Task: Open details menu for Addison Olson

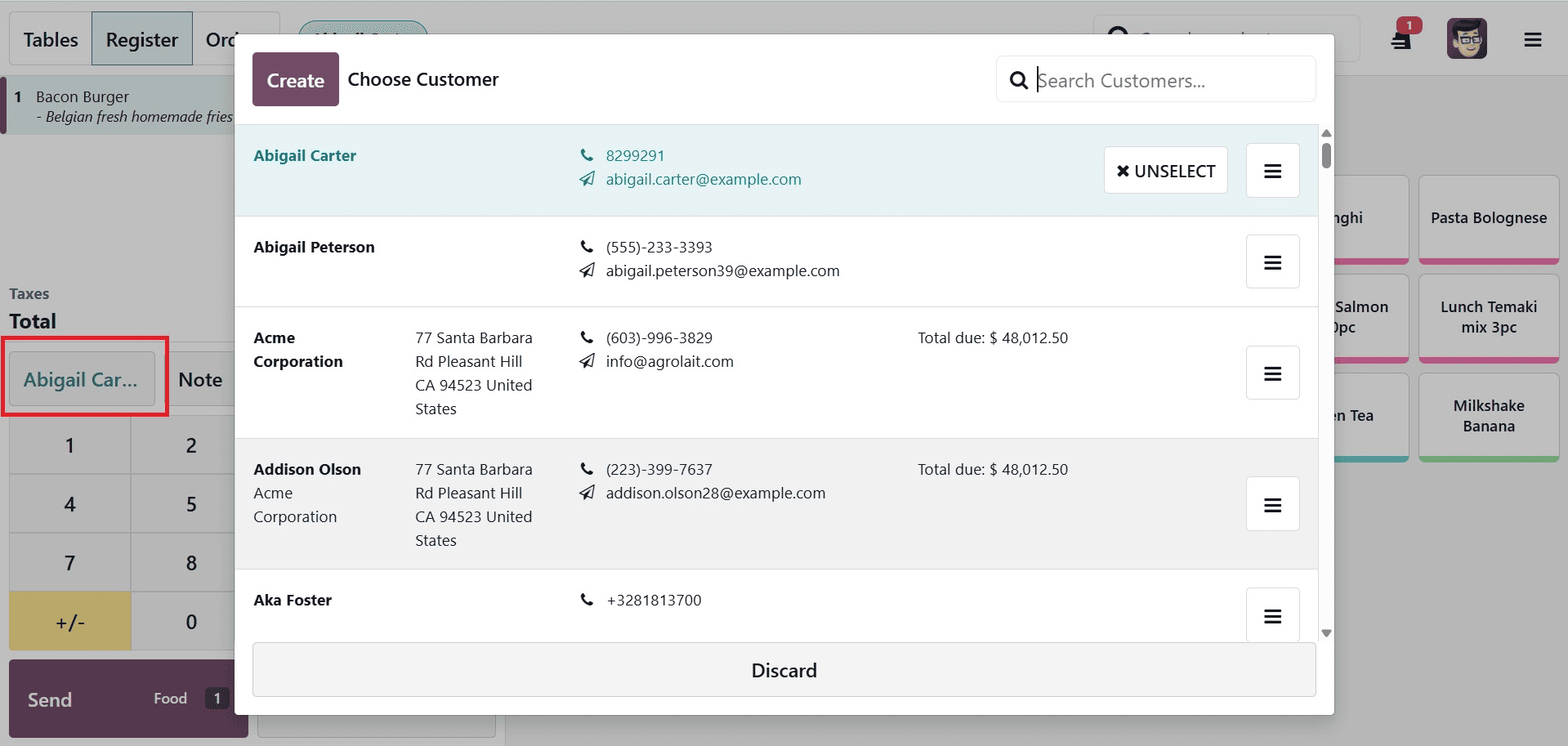Action: [x=1271, y=504]
